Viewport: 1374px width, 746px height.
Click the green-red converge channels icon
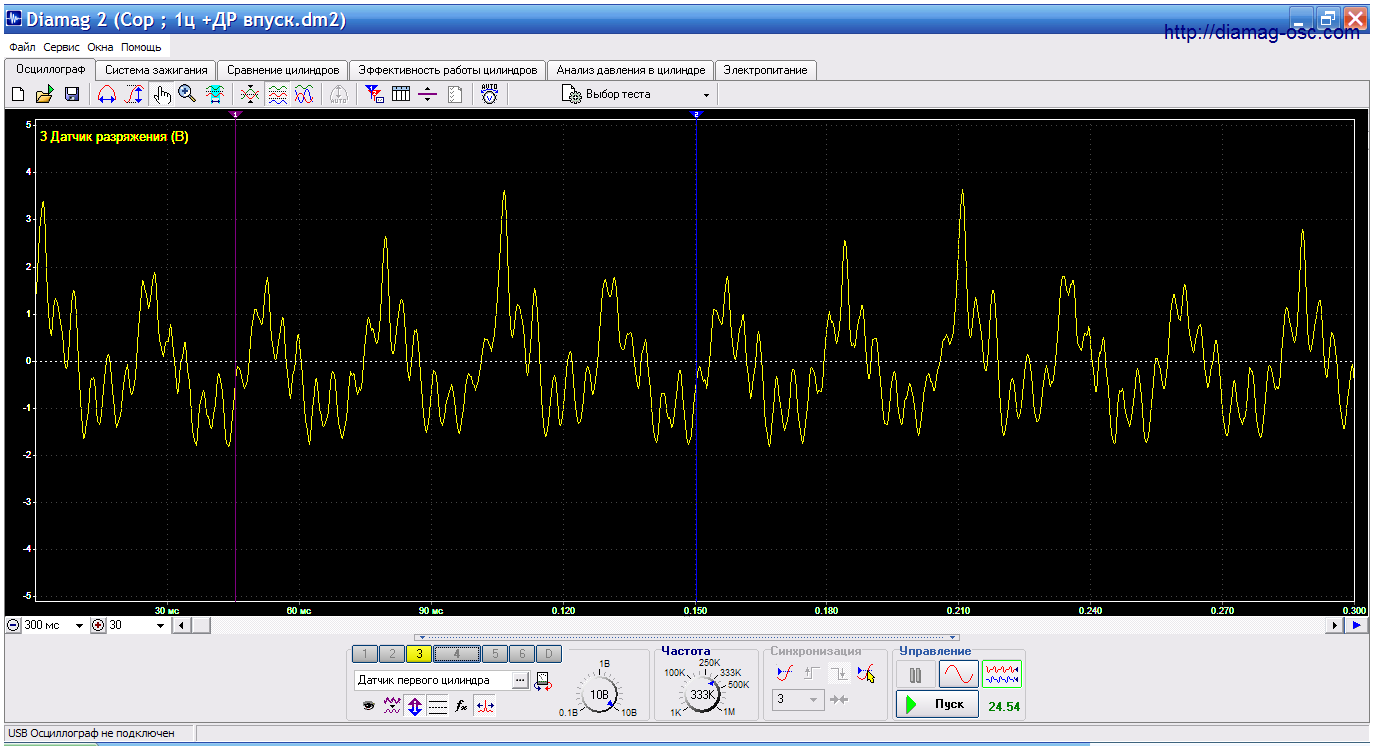[x=250, y=94]
